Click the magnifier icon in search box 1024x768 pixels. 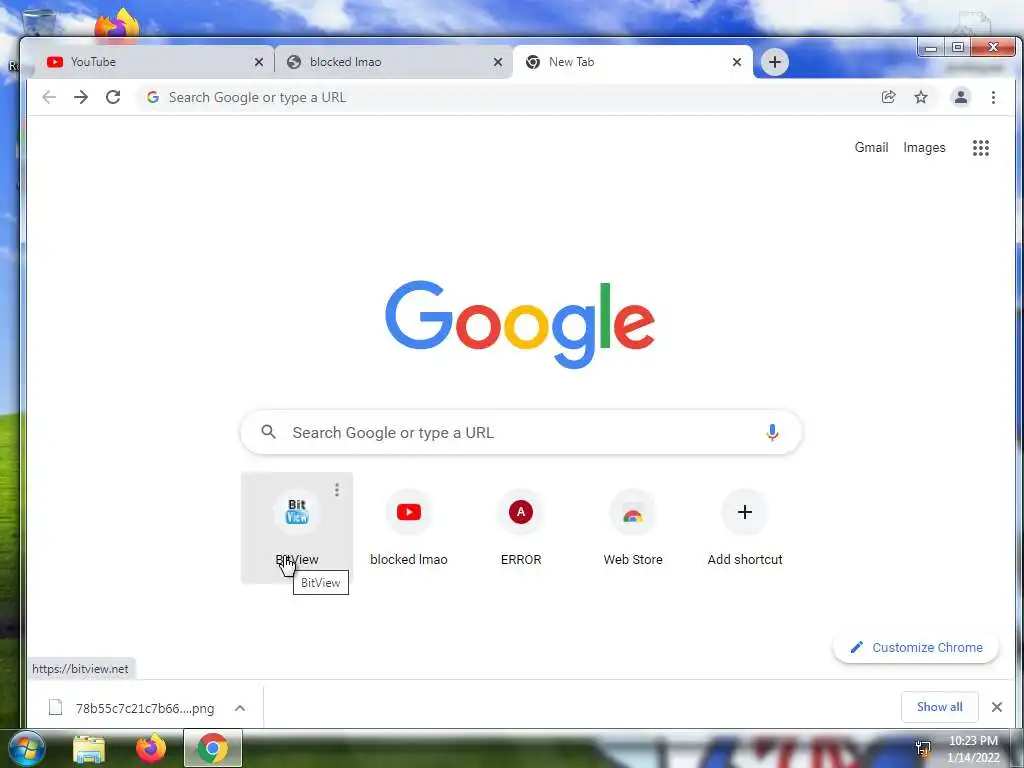[x=268, y=432]
